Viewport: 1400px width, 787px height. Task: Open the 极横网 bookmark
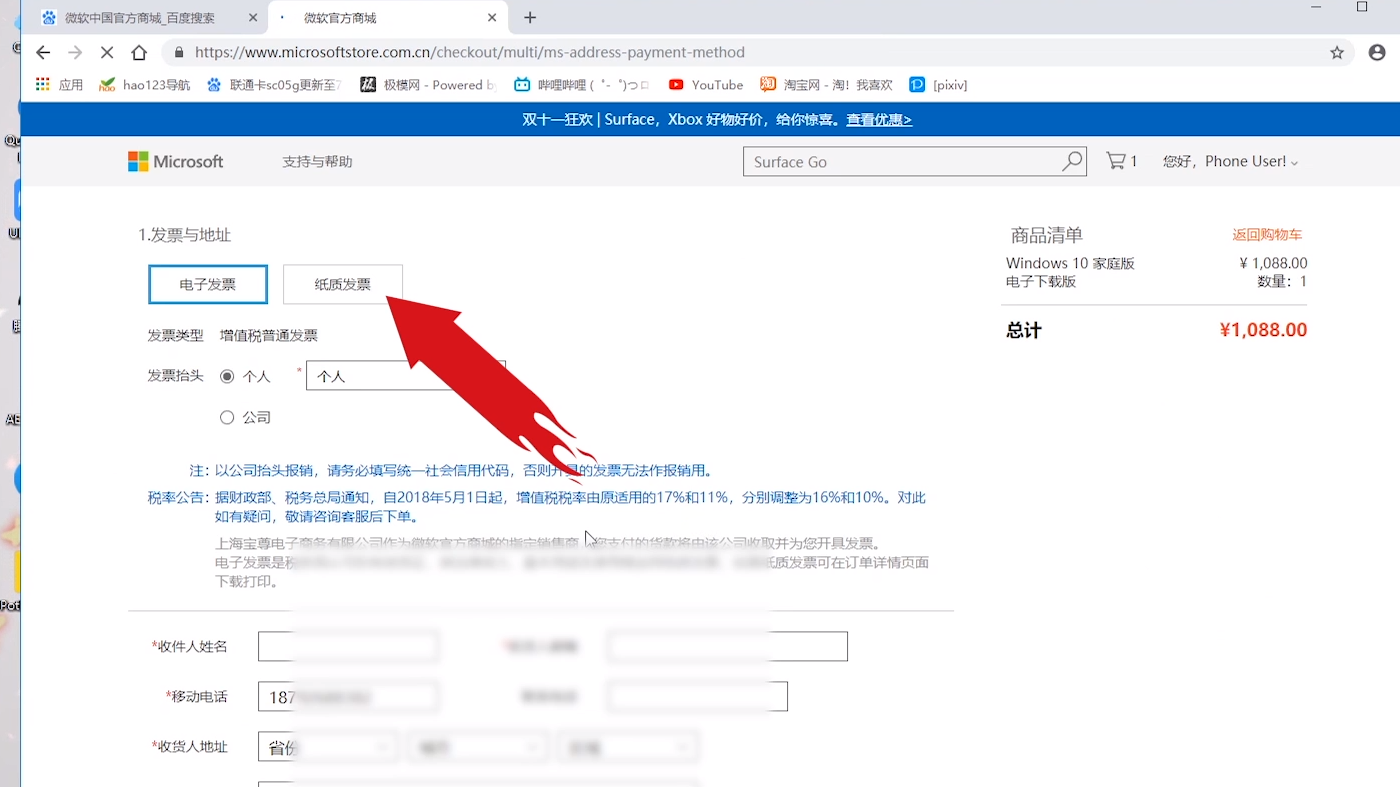[x=427, y=85]
